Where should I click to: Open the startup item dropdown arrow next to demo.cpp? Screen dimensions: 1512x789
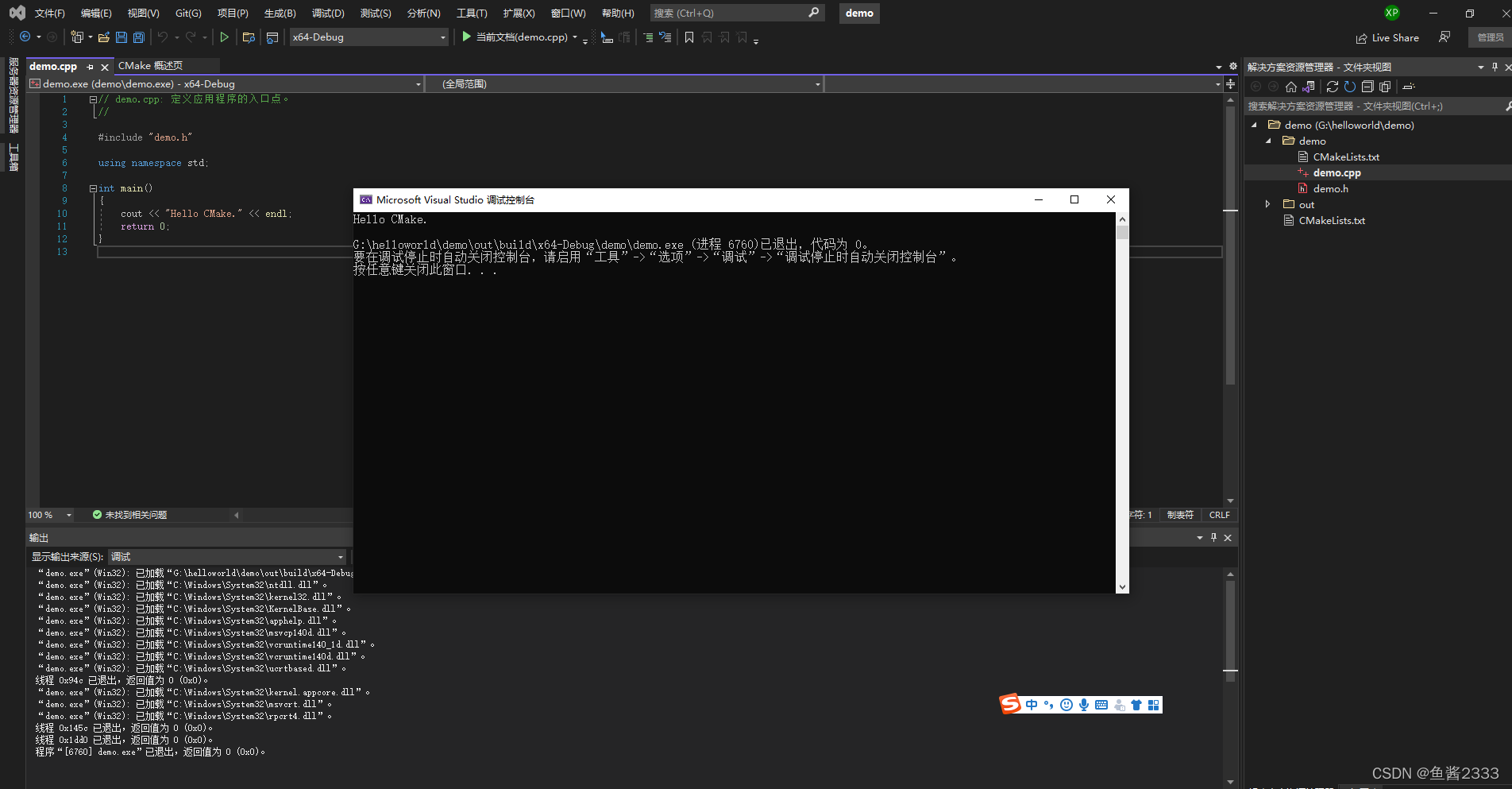click(575, 37)
